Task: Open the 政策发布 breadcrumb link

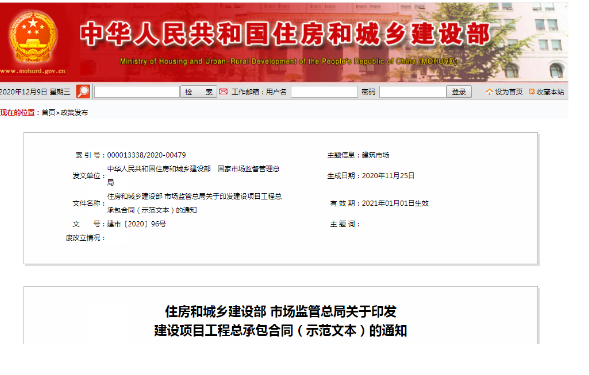Action: coord(74,112)
